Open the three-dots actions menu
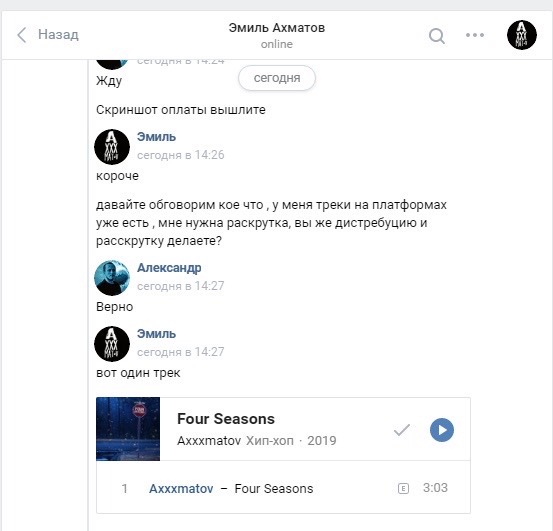This screenshot has width=553, height=531. pos(475,35)
